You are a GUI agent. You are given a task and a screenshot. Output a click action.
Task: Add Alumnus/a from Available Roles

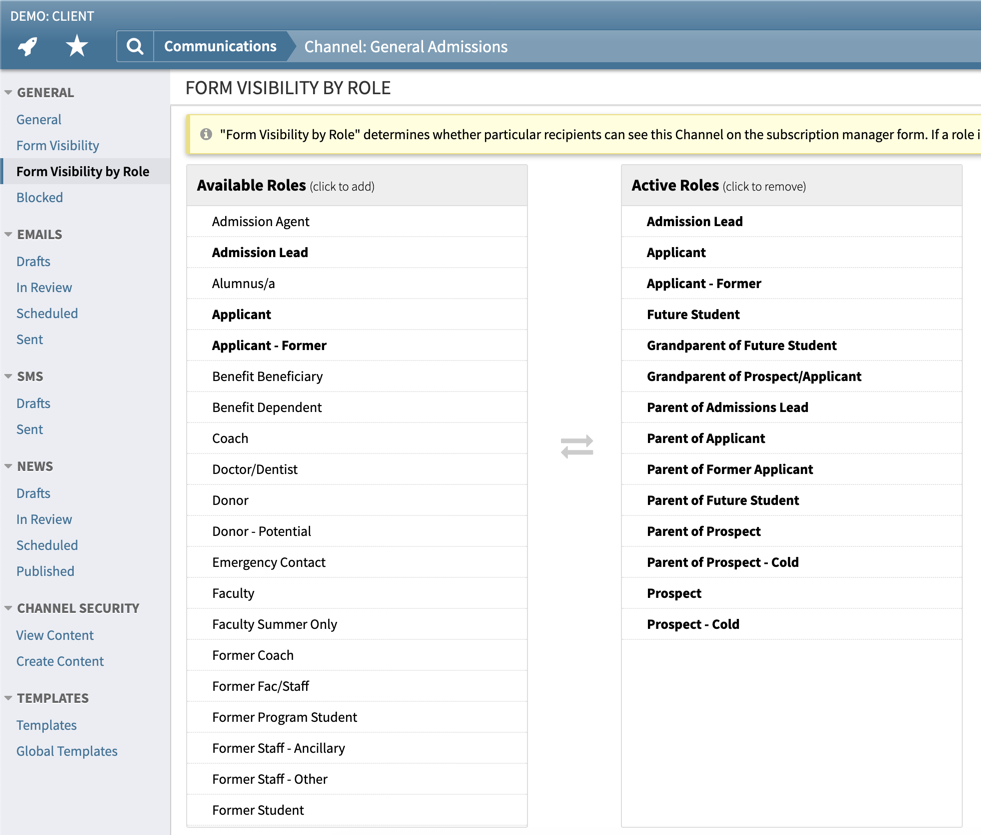[243, 283]
